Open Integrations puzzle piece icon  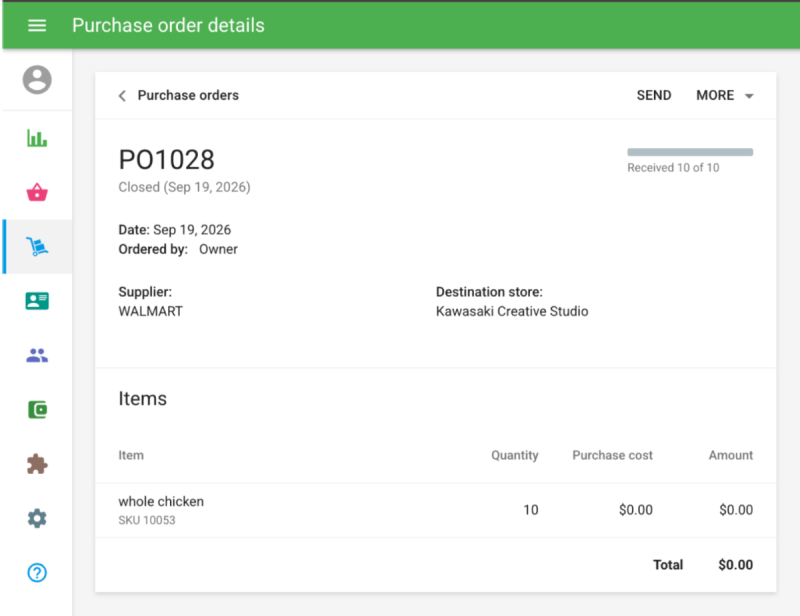pyautogui.click(x=37, y=464)
